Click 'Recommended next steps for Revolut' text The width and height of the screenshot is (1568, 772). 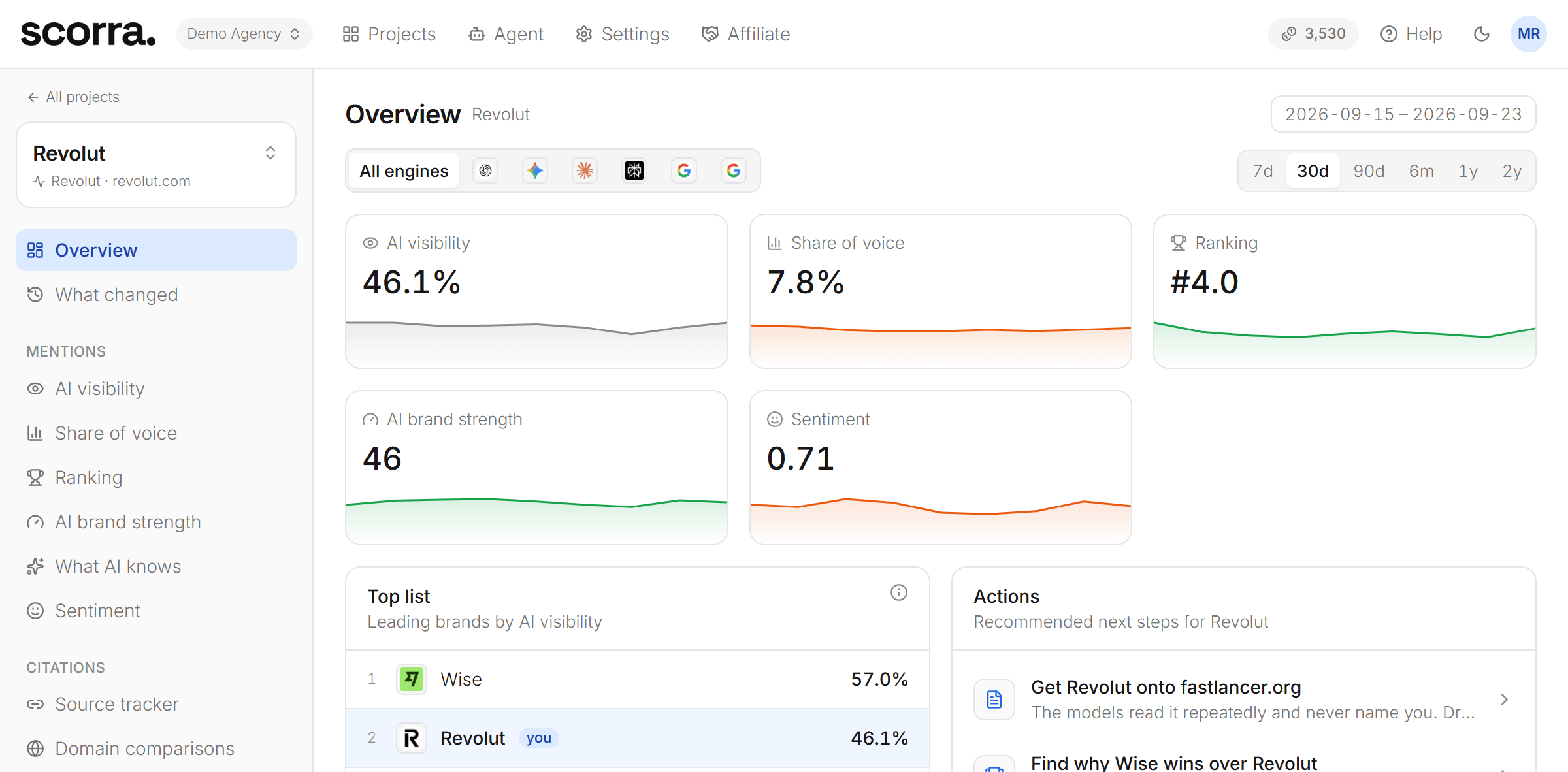[1121, 622]
